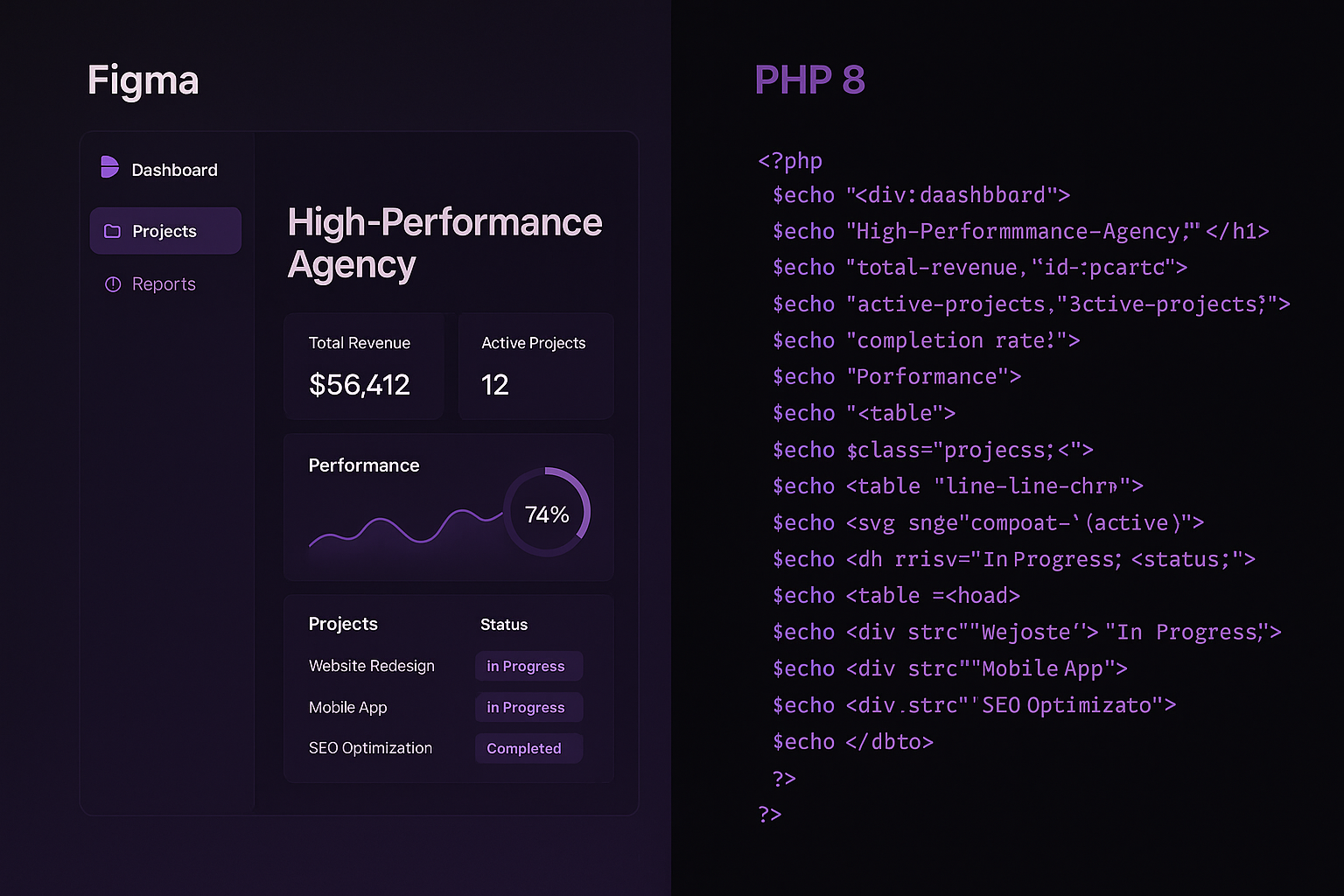This screenshot has width=1344, height=896.
Task: Click the Dashboard label in sidebar
Action: coord(174,170)
